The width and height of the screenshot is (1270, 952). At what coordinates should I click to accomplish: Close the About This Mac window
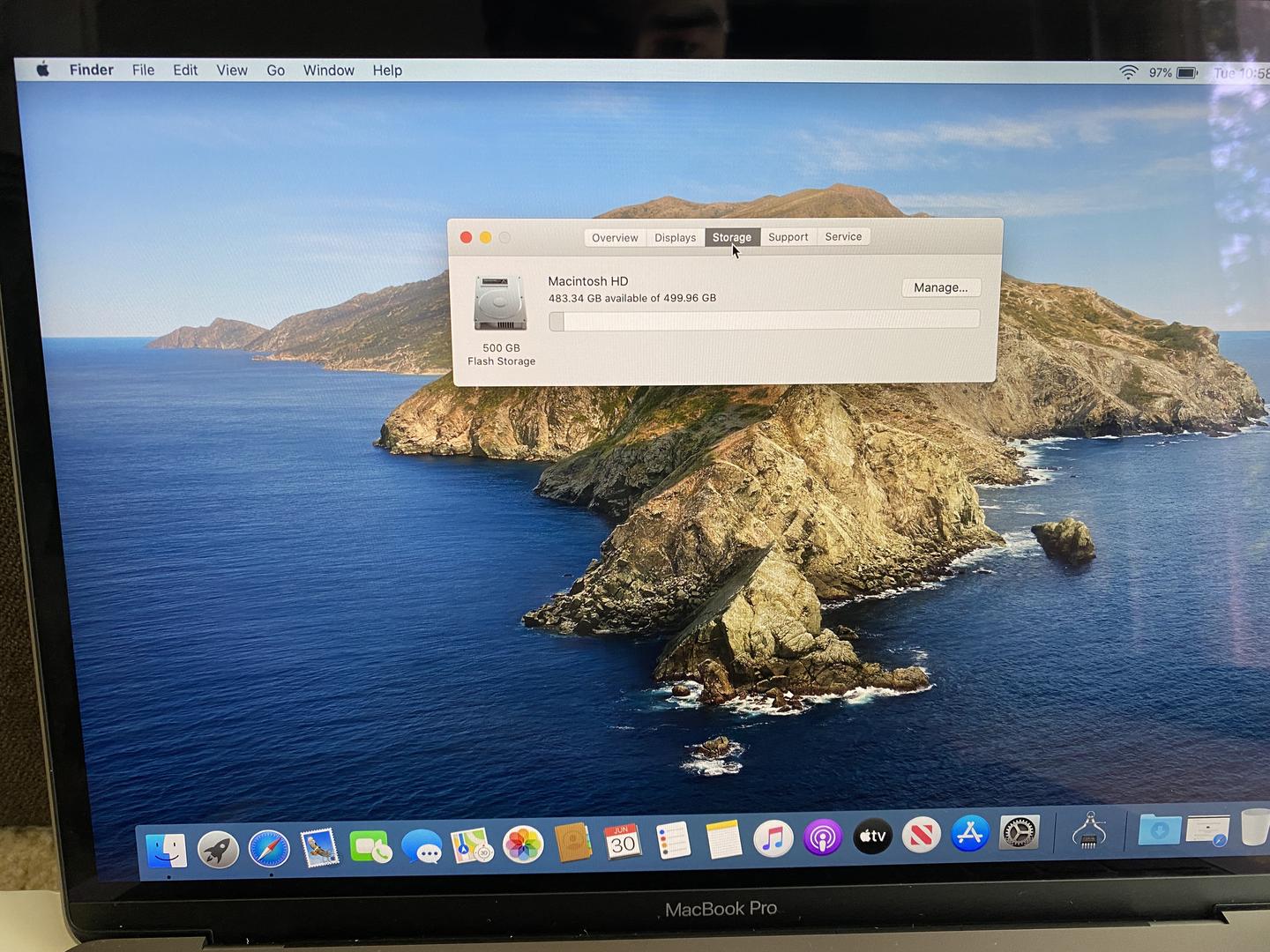point(466,237)
